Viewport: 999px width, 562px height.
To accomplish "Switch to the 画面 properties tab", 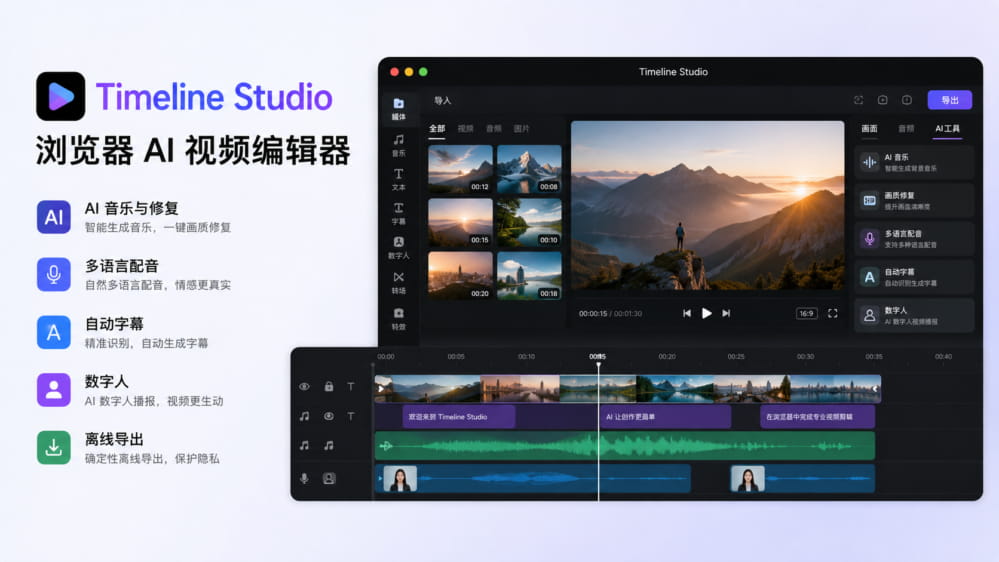I will 870,129.
